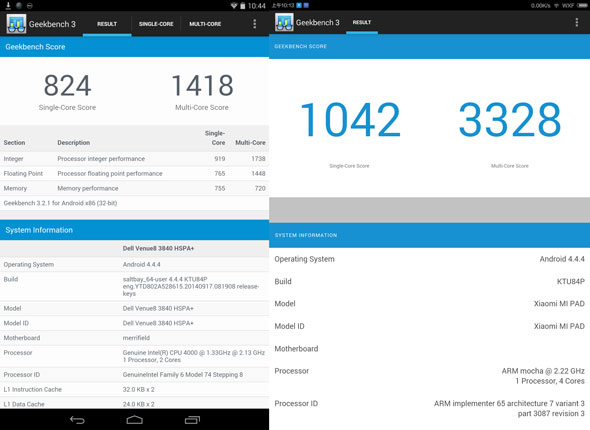Tap the Model ID row value Xiaomi MI PAD
Viewport: 590px width, 430px height.
[x=559, y=326]
